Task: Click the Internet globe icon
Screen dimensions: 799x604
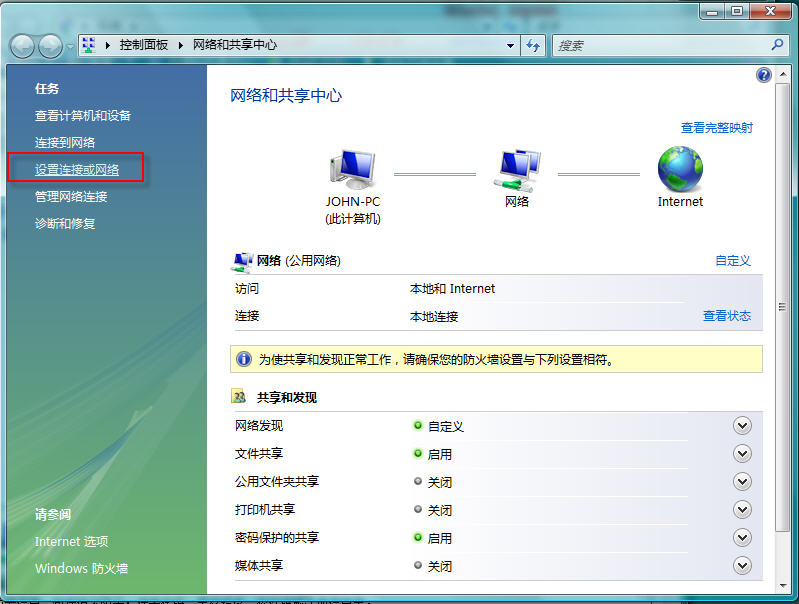Action: pos(680,169)
